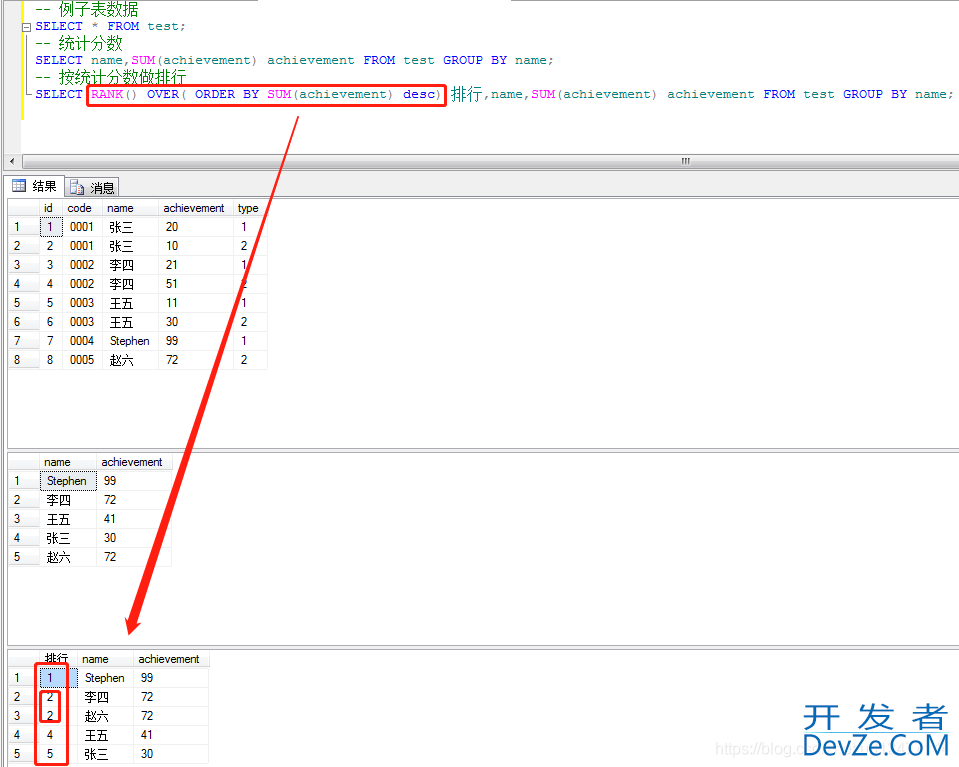Select the 'Stephen' name cell in first grid
Screen dimensions: 959x767
[x=130, y=341]
